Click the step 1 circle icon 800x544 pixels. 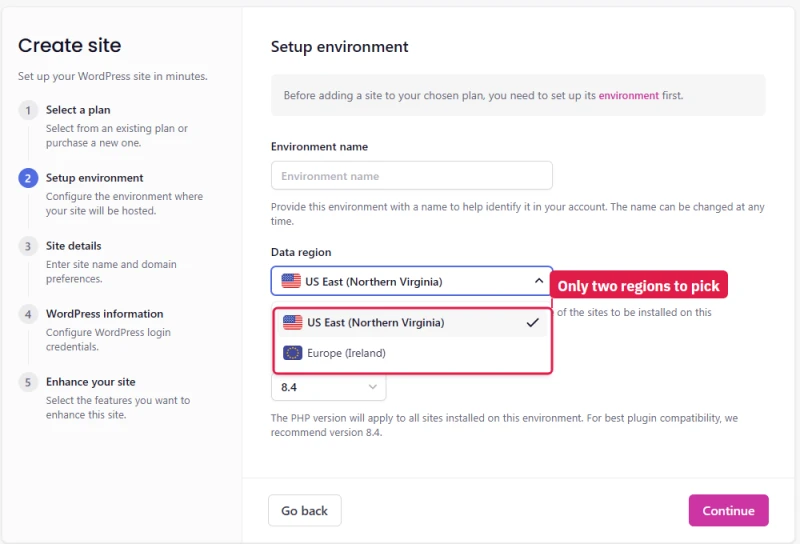(x=28, y=110)
